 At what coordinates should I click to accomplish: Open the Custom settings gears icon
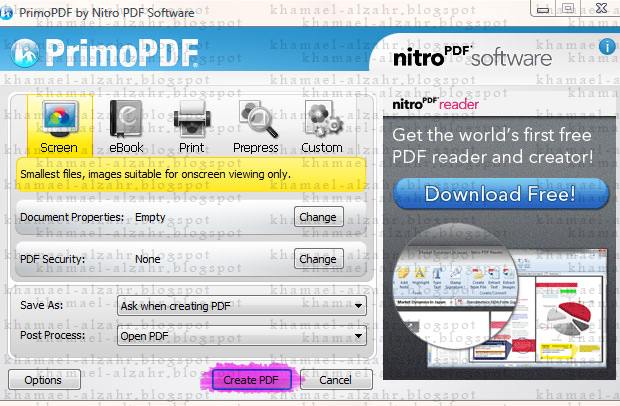click(x=323, y=119)
